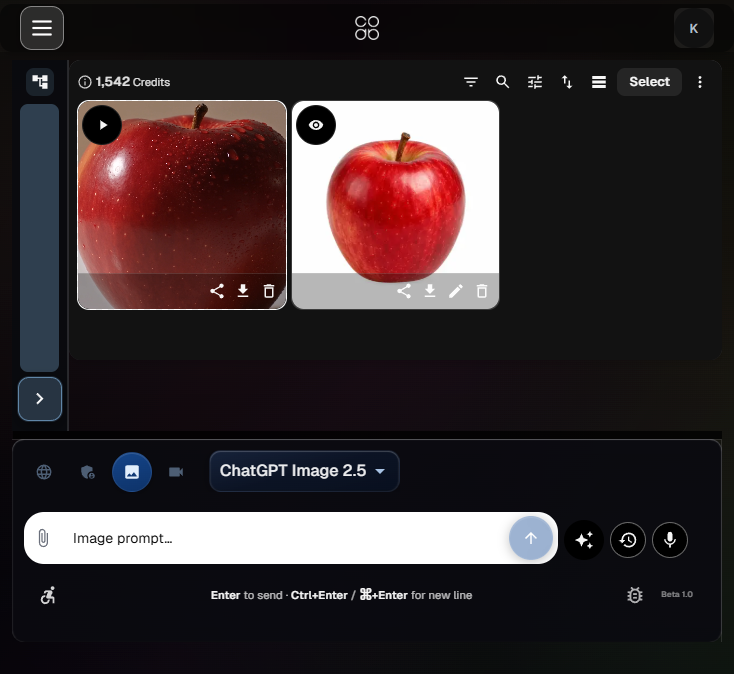Open the tune sliders settings icon
Viewport: 734px width, 674px height.
535,82
